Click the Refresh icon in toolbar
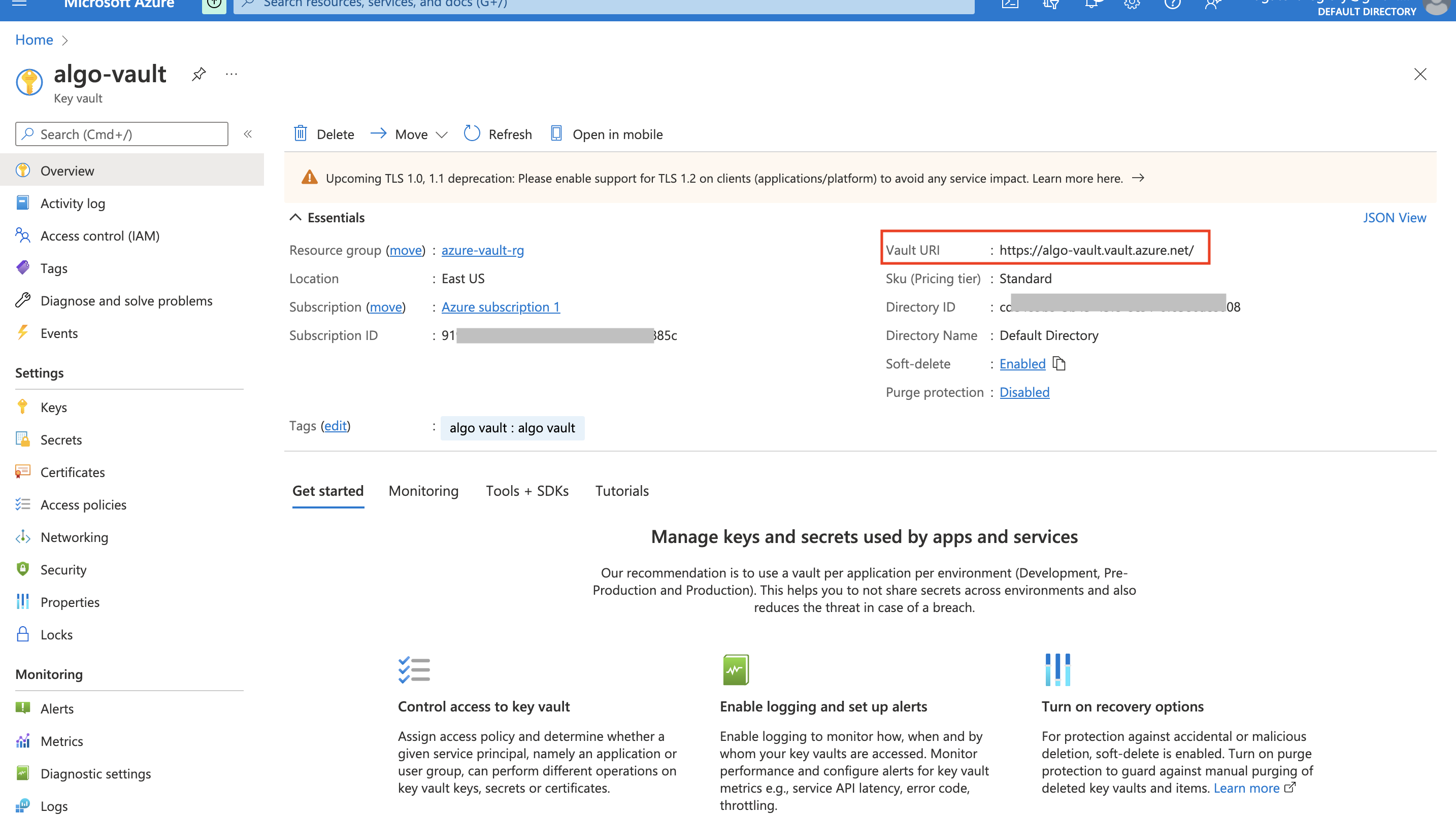 coord(472,134)
